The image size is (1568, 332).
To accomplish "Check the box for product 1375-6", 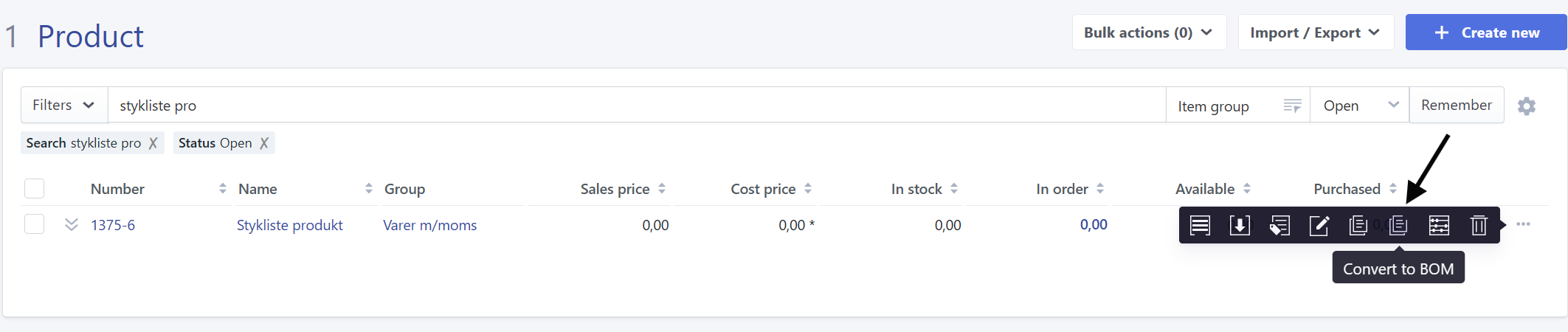I will (35, 224).
